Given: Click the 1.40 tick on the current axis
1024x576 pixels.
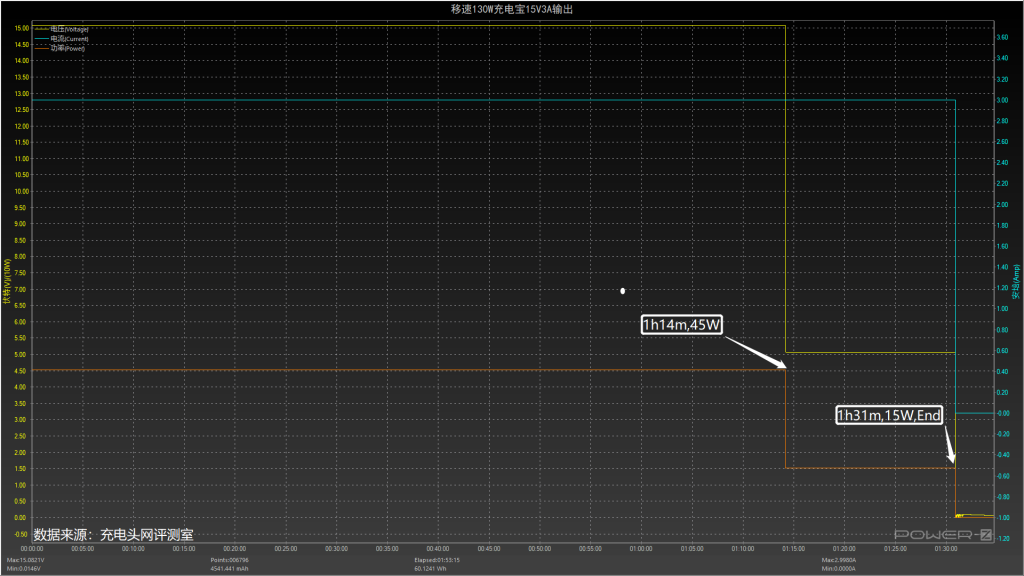Looking at the screenshot, I should coord(1002,267).
